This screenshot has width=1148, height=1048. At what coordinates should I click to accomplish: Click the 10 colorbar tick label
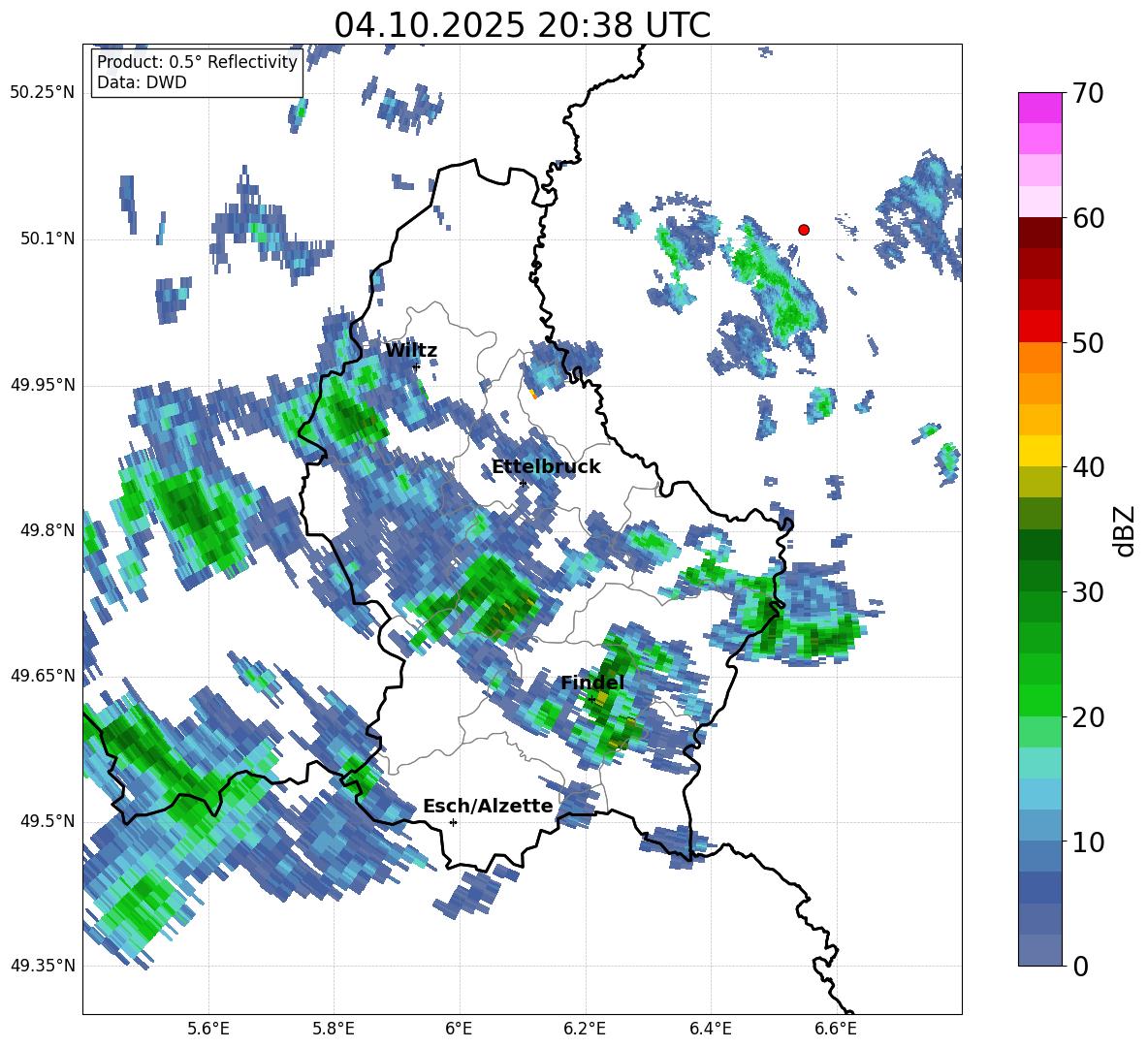1087,842
